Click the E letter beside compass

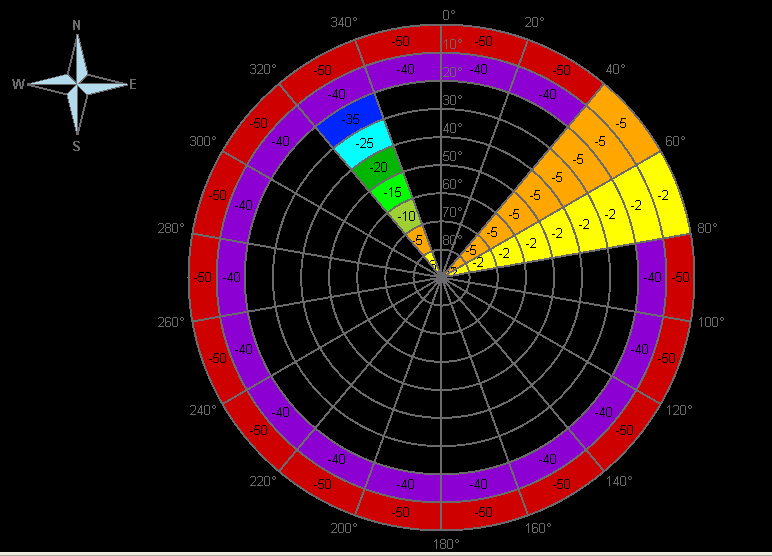coord(132,85)
